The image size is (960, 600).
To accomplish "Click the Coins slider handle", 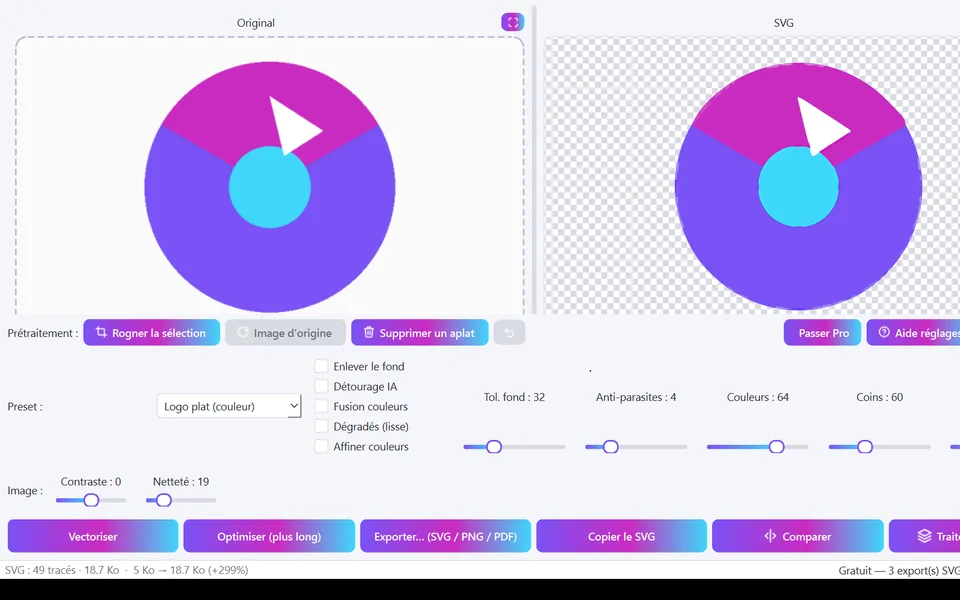I will (864, 447).
